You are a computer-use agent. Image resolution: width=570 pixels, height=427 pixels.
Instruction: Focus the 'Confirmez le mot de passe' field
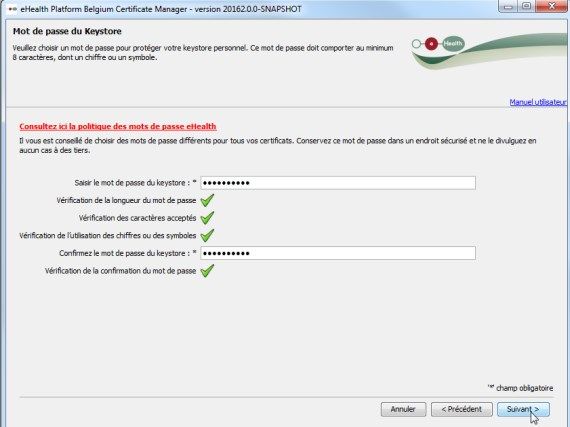coord(338,253)
